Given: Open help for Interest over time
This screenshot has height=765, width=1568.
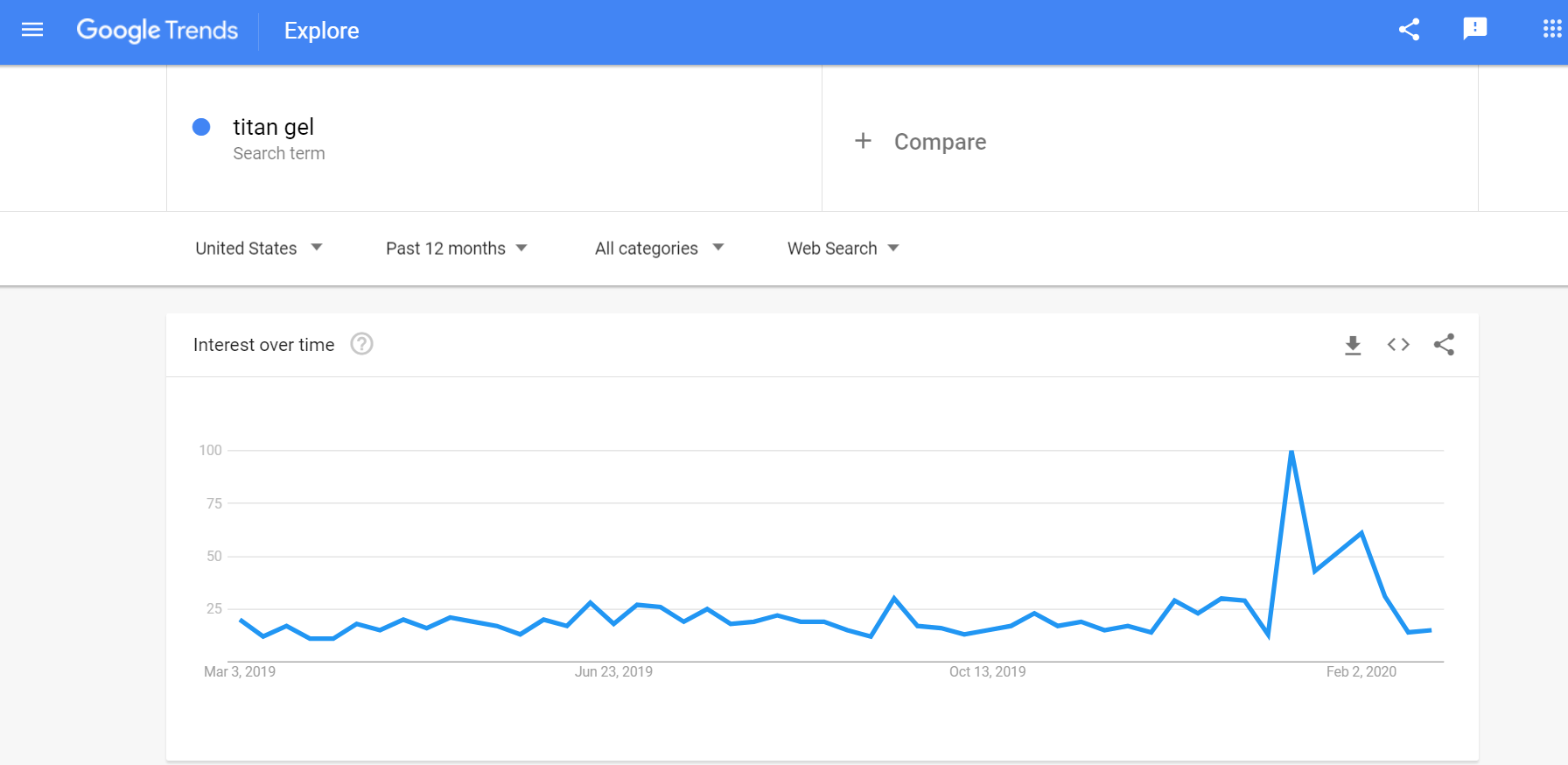Looking at the screenshot, I should pos(361,344).
